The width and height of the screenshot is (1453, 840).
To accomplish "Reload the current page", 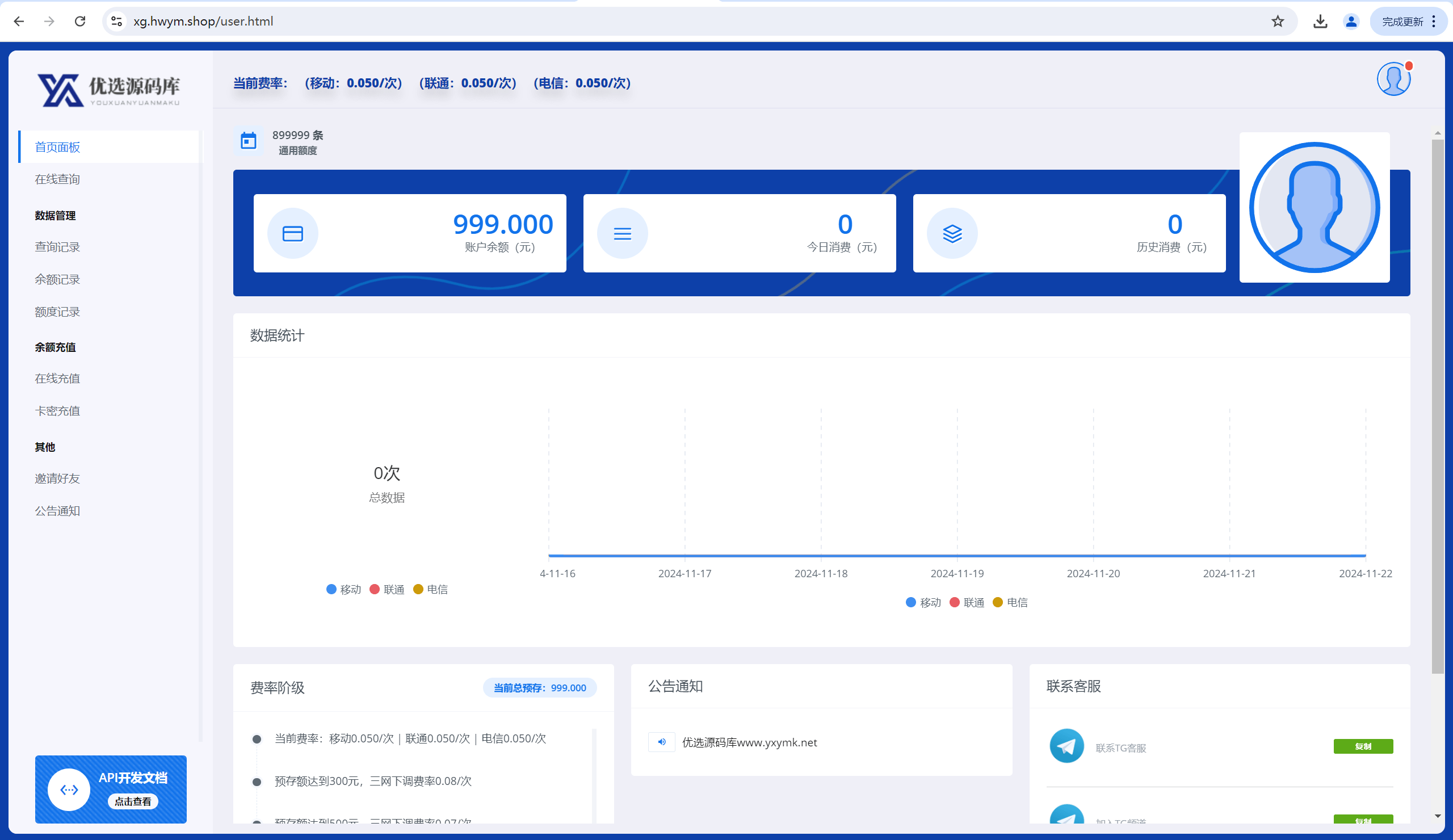I will (80, 22).
